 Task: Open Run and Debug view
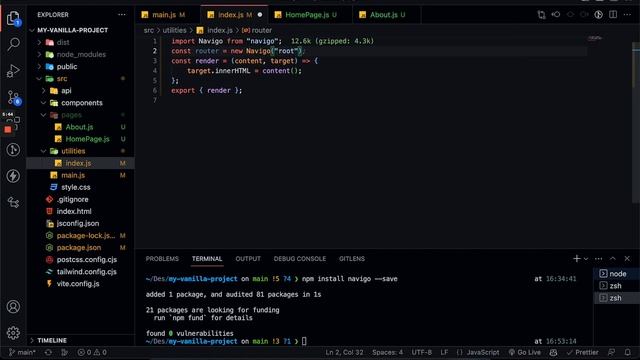tap(13, 71)
